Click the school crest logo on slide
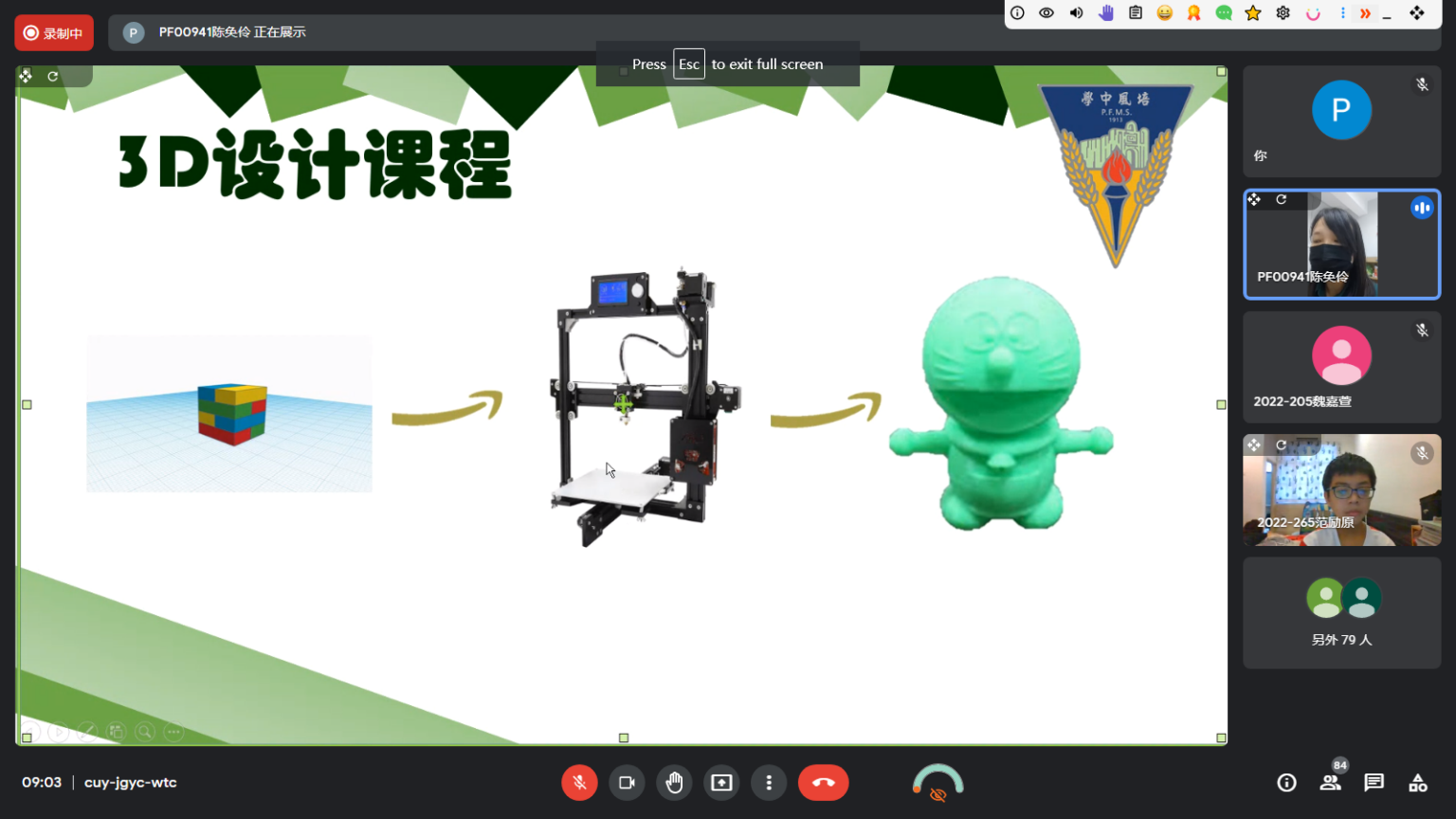Viewport: 1456px width, 819px height. pos(1116,175)
